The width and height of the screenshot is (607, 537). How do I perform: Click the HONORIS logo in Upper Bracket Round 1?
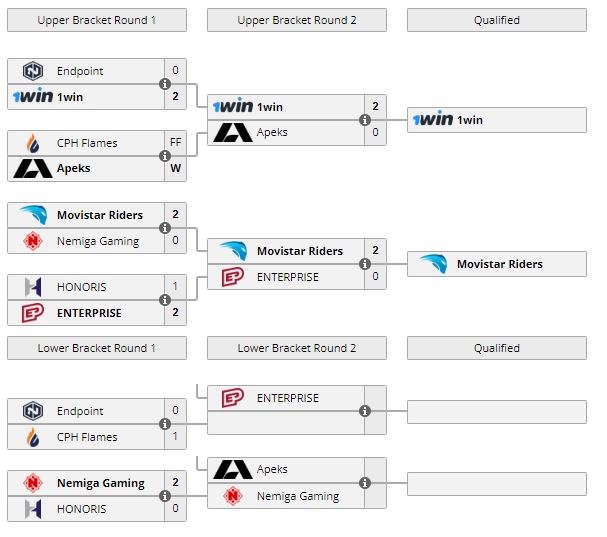tap(33, 287)
